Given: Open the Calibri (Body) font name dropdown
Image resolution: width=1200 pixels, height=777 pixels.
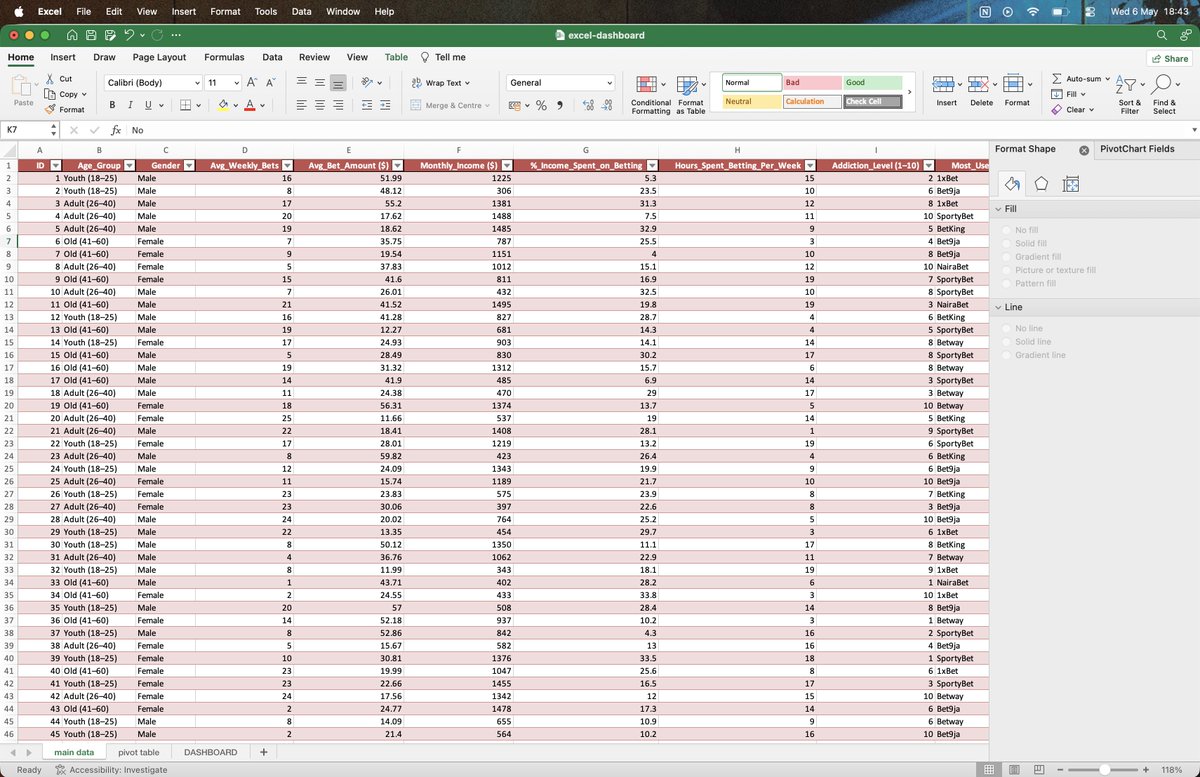Looking at the screenshot, I should tap(197, 83).
